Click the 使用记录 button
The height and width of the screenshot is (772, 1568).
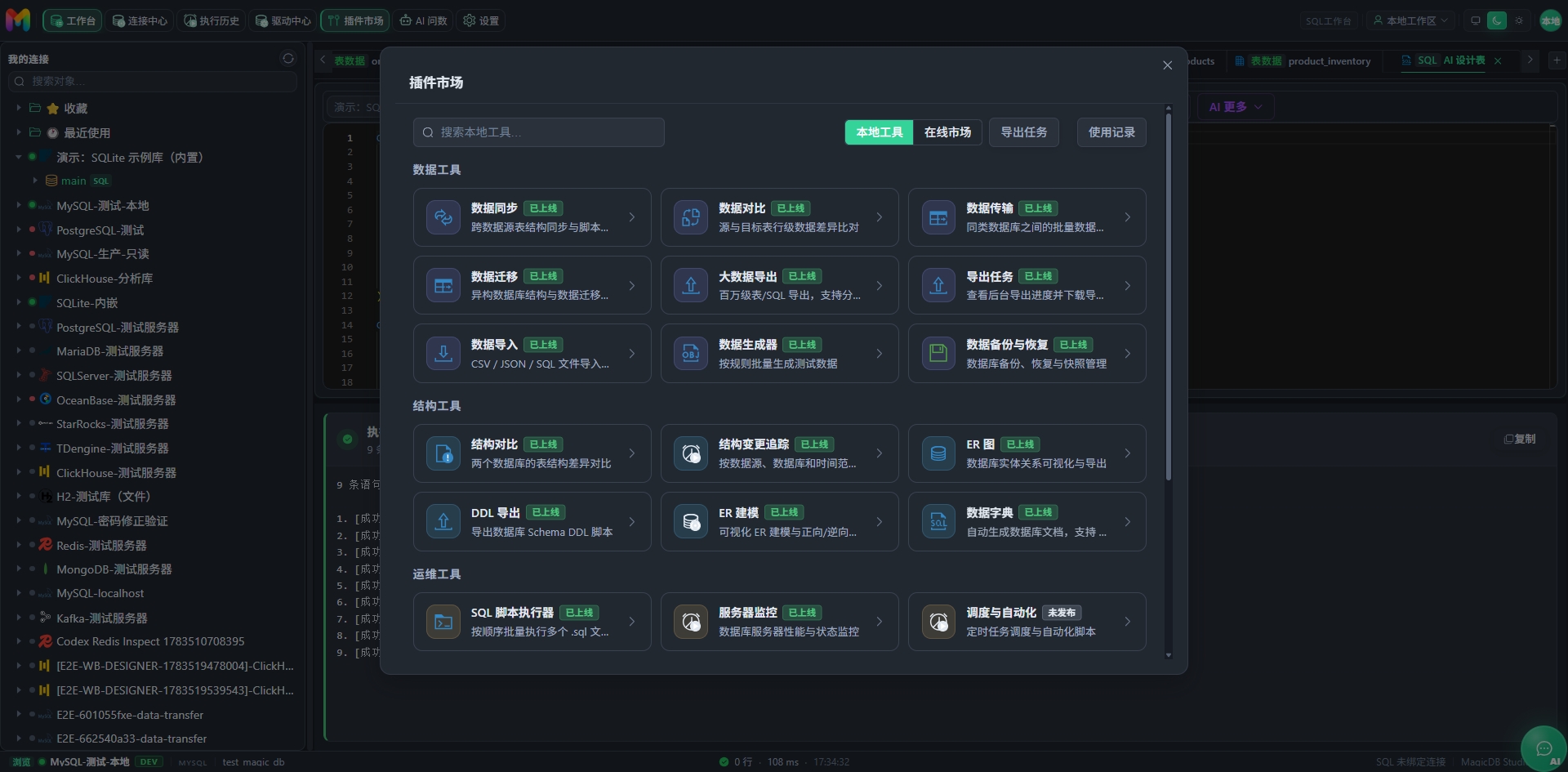coord(1111,132)
